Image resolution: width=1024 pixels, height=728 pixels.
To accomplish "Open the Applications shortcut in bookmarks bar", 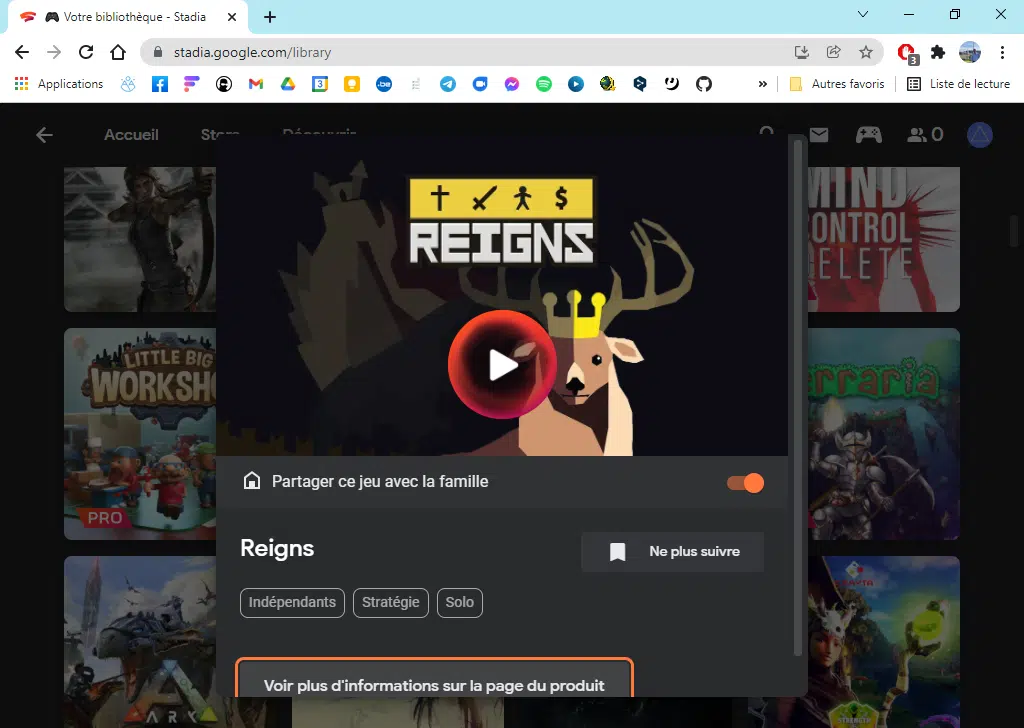I will coord(59,84).
